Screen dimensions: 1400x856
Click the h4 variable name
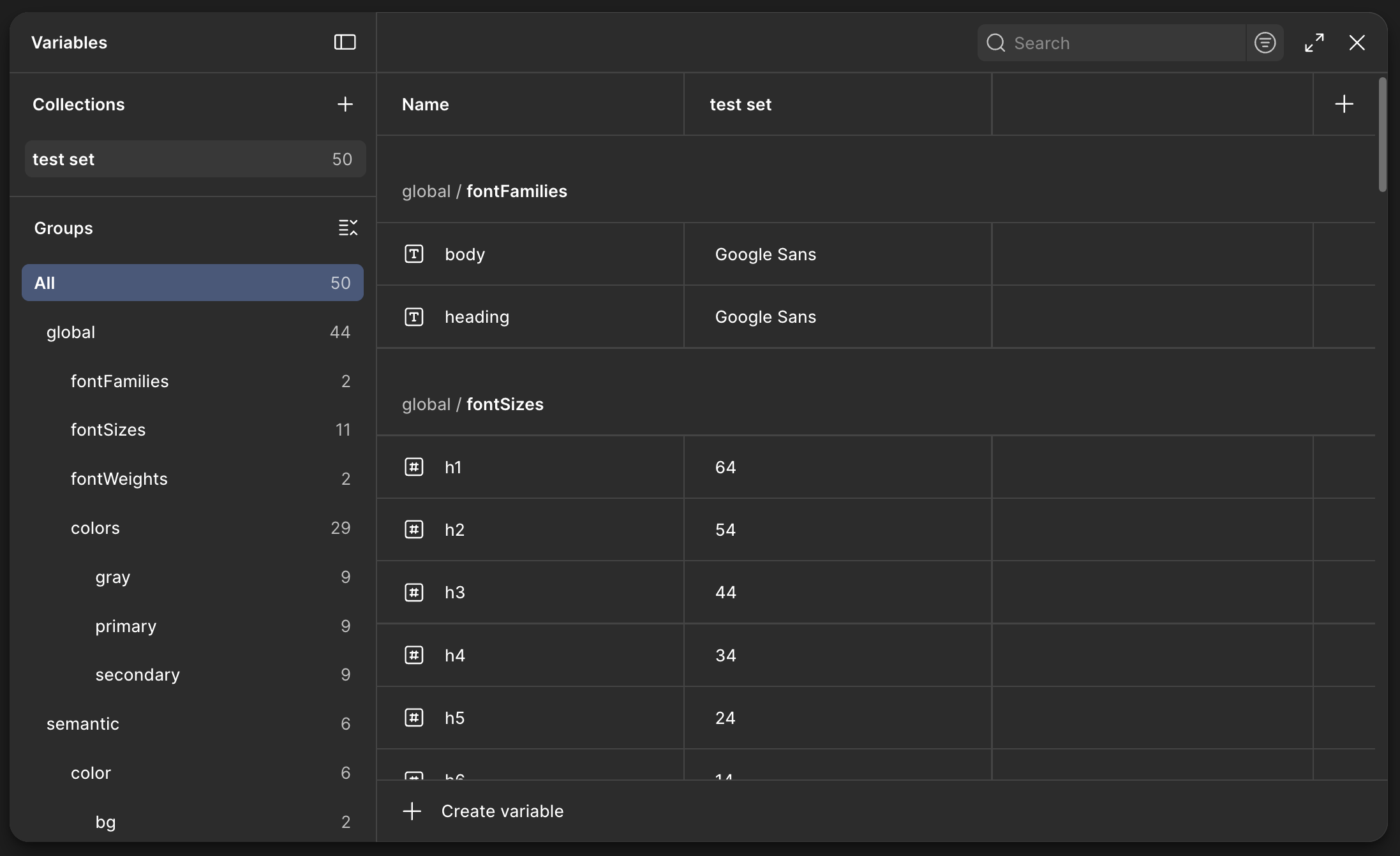tap(454, 655)
